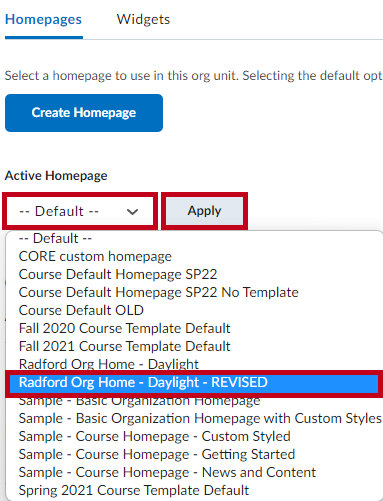Image resolution: width=383 pixels, height=501 pixels.
Task: Switch to the Homepages tab
Action: [43, 19]
